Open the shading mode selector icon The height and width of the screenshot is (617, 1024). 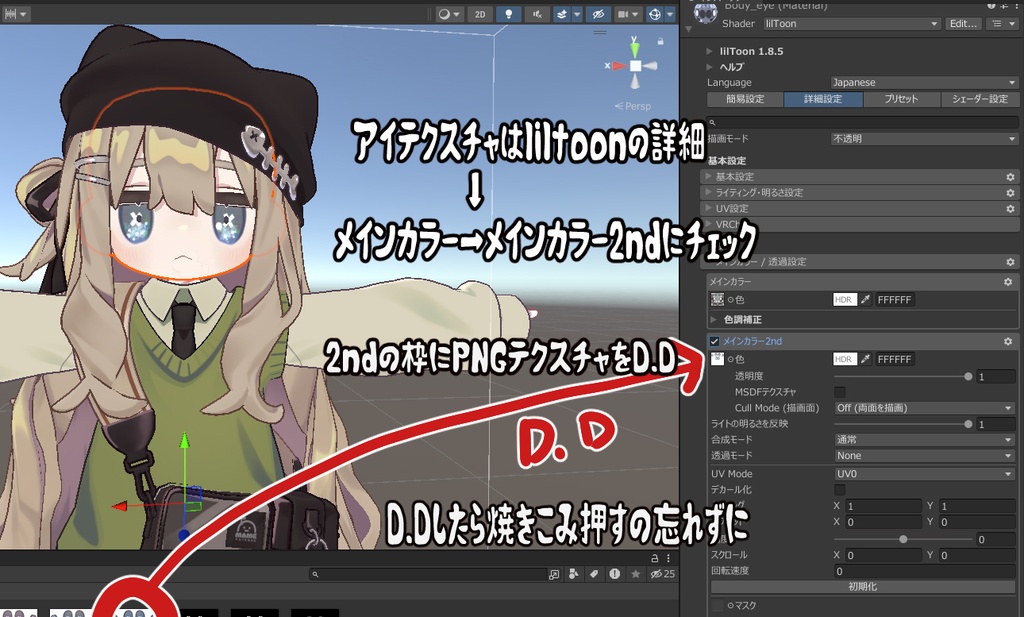click(x=445, y=13)
